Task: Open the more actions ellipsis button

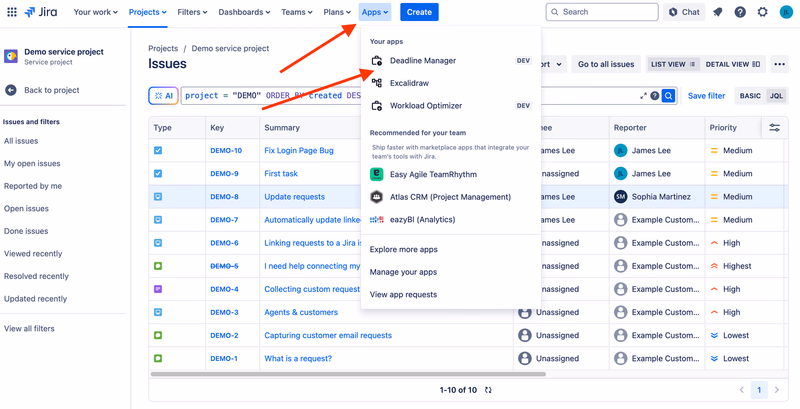Action: point(779,64)
